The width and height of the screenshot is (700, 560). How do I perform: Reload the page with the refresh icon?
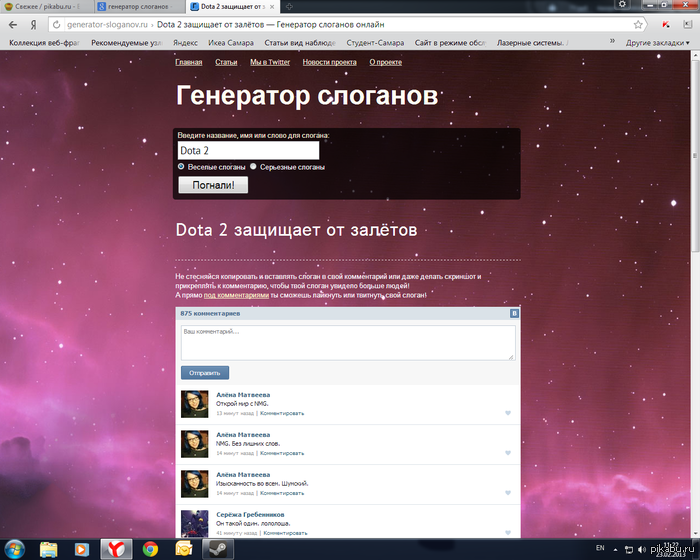pyautogui.click(x=56, y=25)
